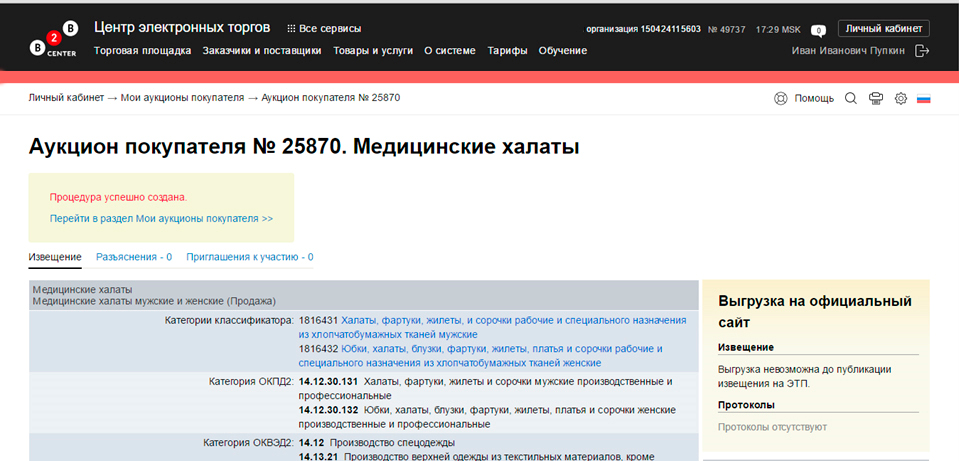
Task: Open Заказчики и поставщики menu
Action: click(x=261, y=50)
